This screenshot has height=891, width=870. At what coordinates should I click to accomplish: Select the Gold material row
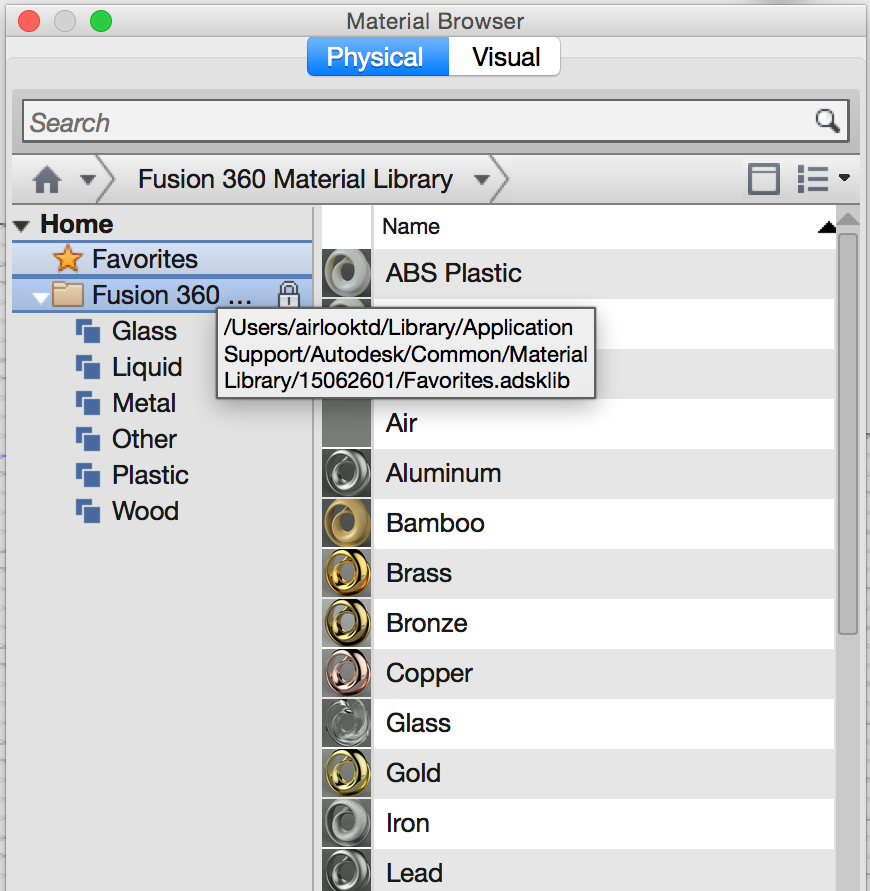click(x=578, y=773)
